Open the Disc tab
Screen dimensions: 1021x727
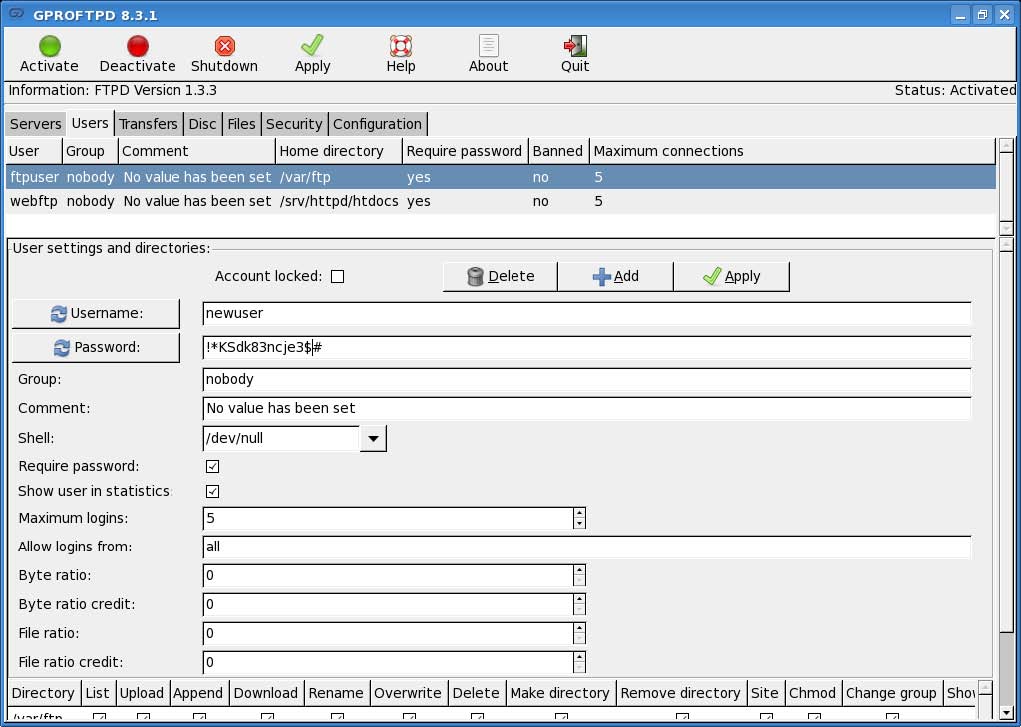(202, 124)
